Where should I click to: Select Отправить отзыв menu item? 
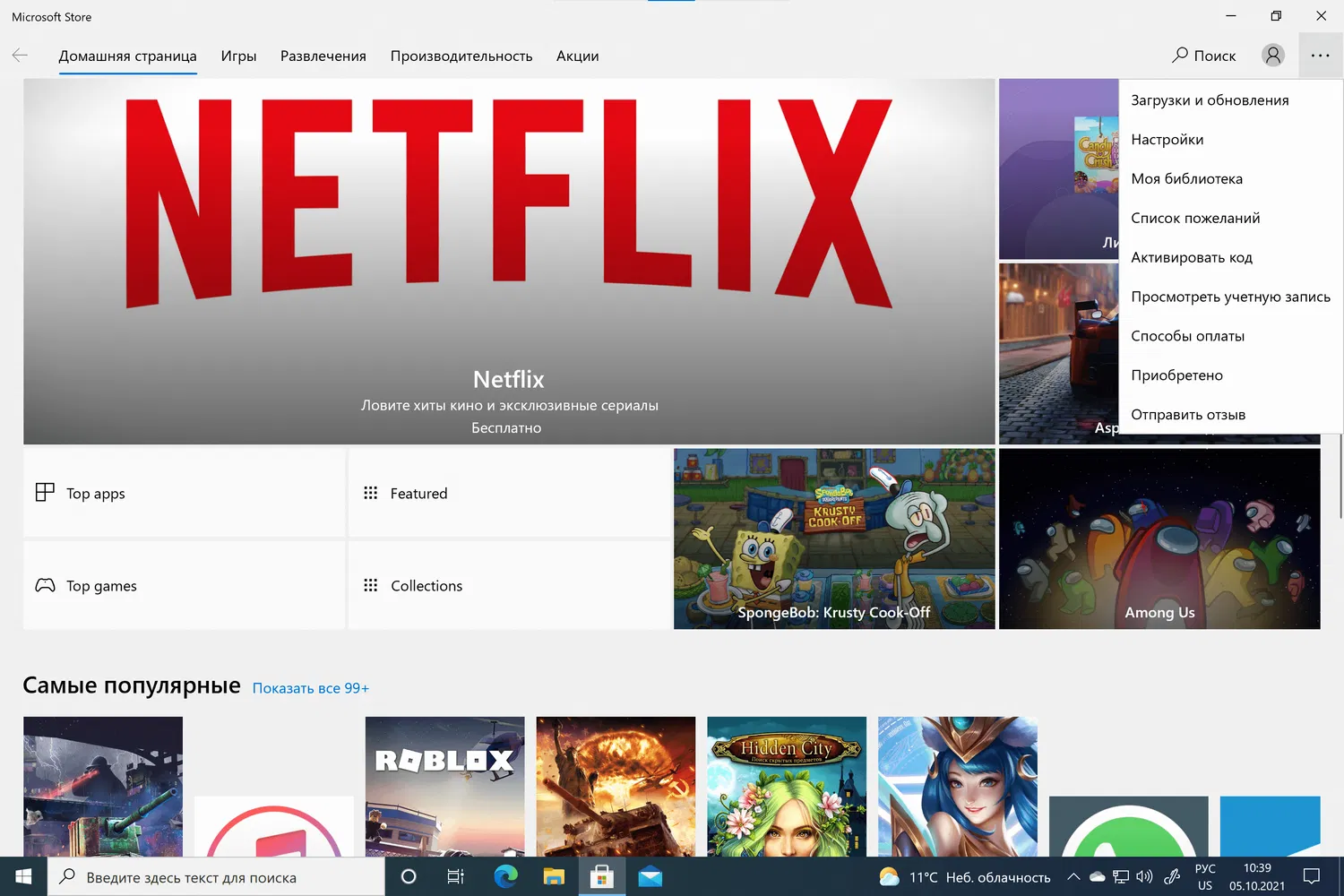tap(1230, 415)
